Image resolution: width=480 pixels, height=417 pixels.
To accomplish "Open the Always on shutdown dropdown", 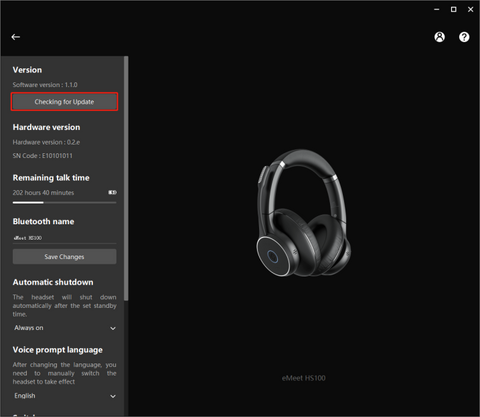I will point(64,328).
